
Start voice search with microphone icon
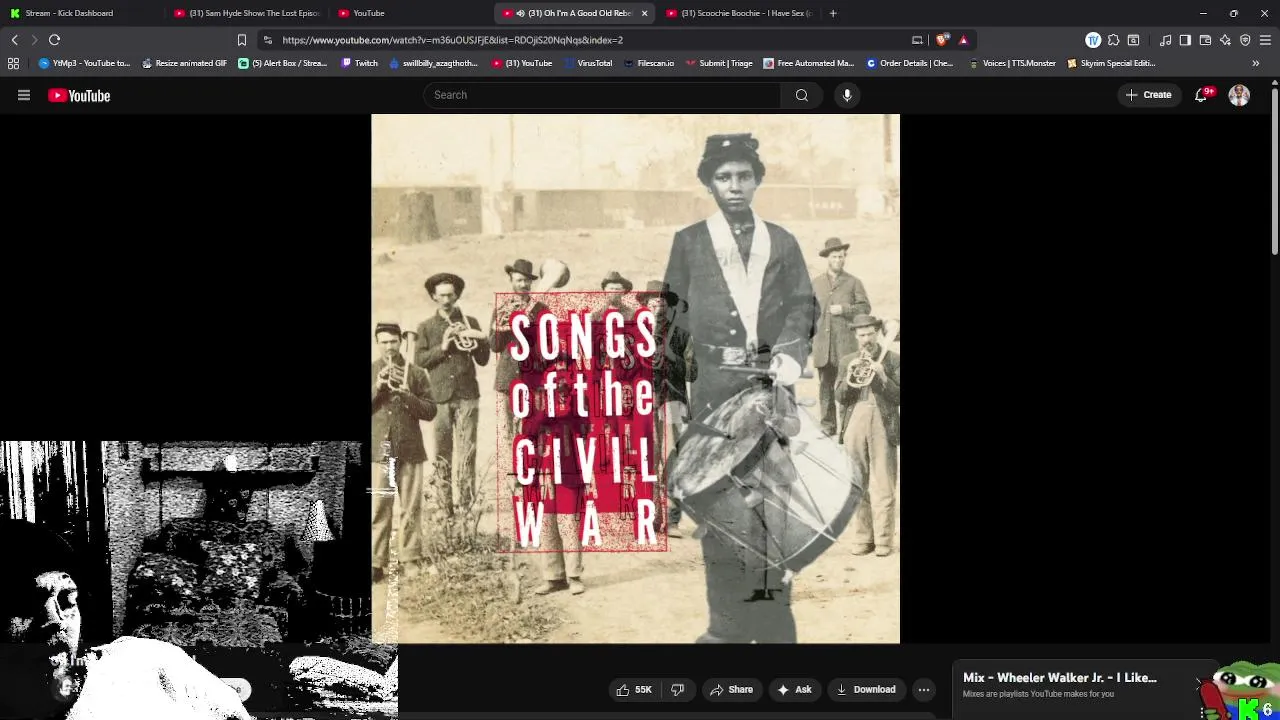[x=847, y=95]
